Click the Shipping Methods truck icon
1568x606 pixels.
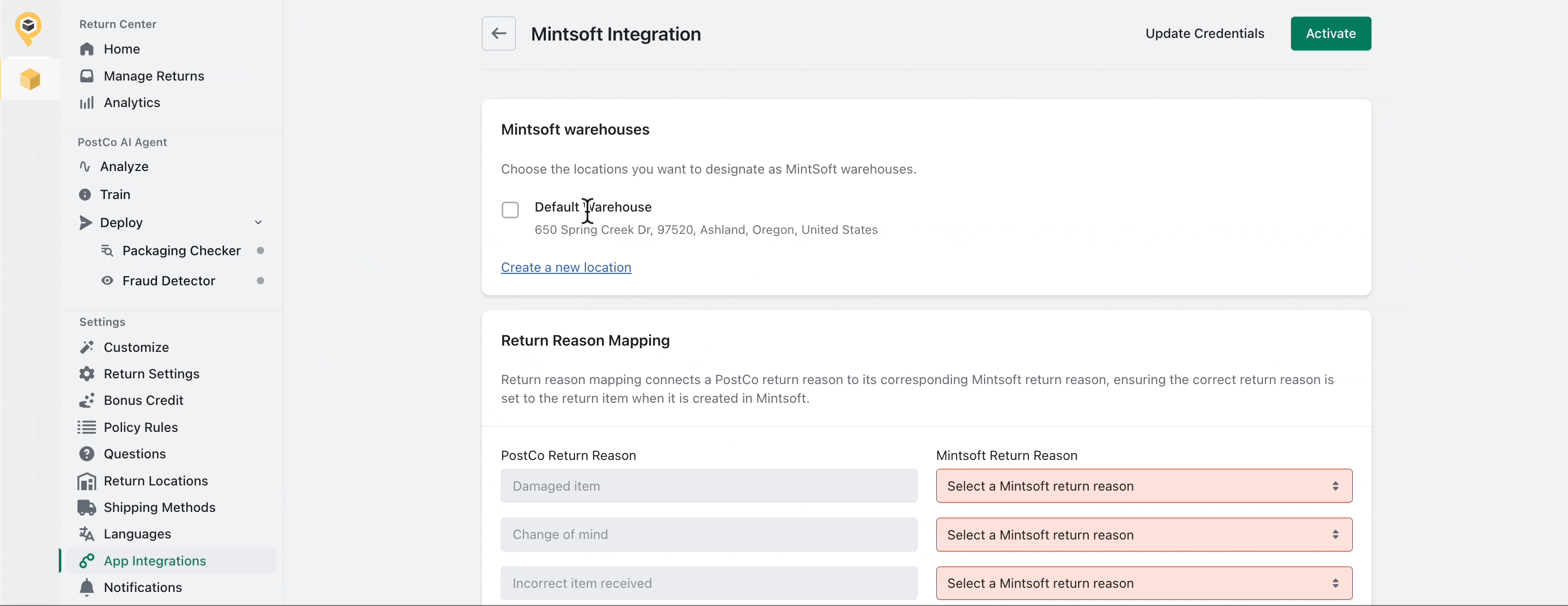click(x=87, y=507)
